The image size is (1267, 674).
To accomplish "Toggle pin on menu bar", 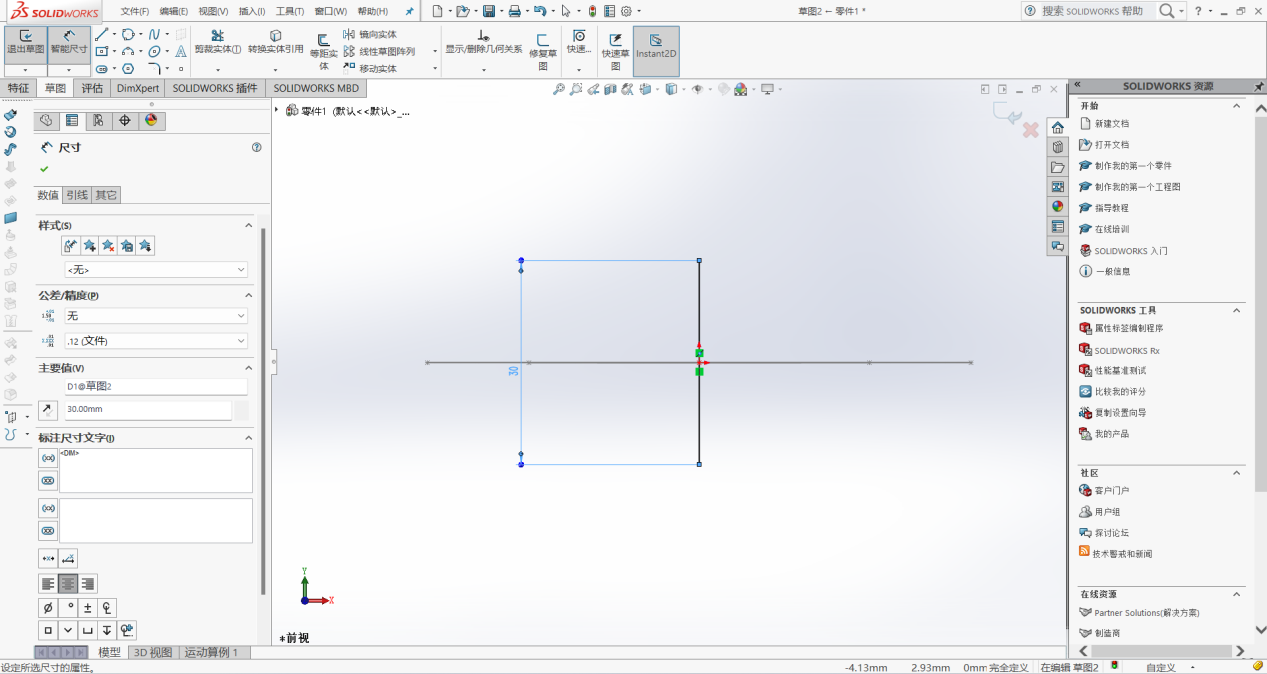I will pos(409,11).
